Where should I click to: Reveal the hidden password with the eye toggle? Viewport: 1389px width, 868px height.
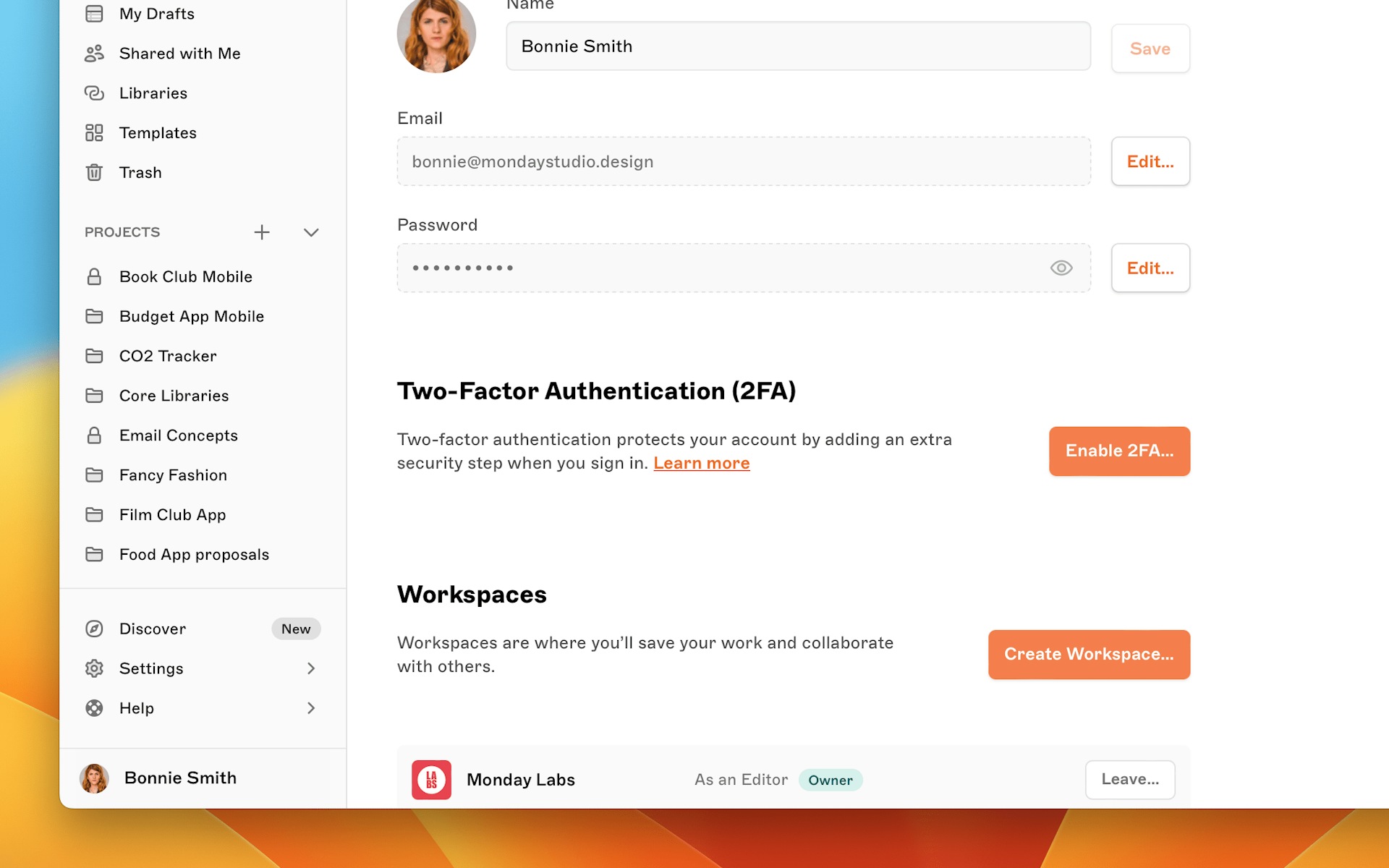[1061, 268]
